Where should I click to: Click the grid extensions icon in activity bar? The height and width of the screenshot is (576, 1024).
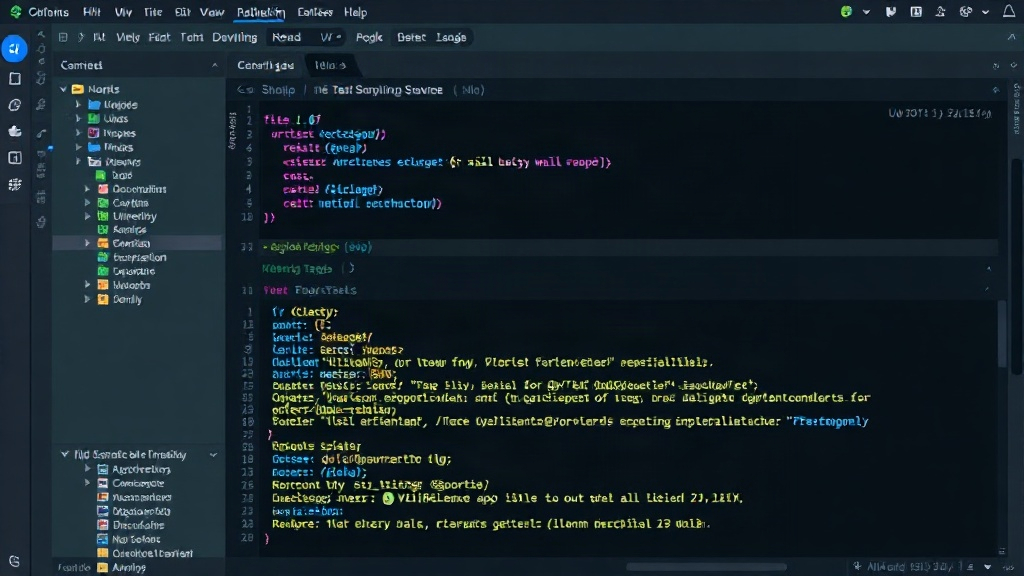tap(14, 185)
